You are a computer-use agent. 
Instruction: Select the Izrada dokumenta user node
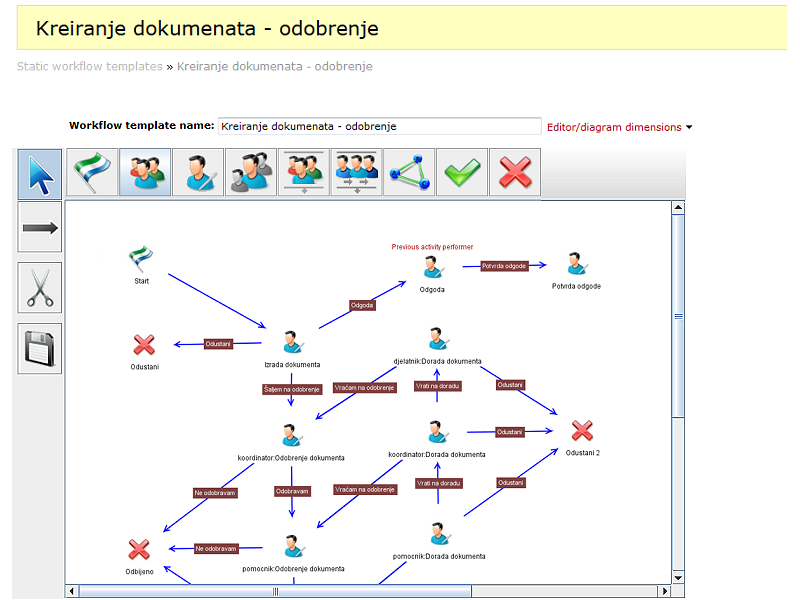(293, 342)
